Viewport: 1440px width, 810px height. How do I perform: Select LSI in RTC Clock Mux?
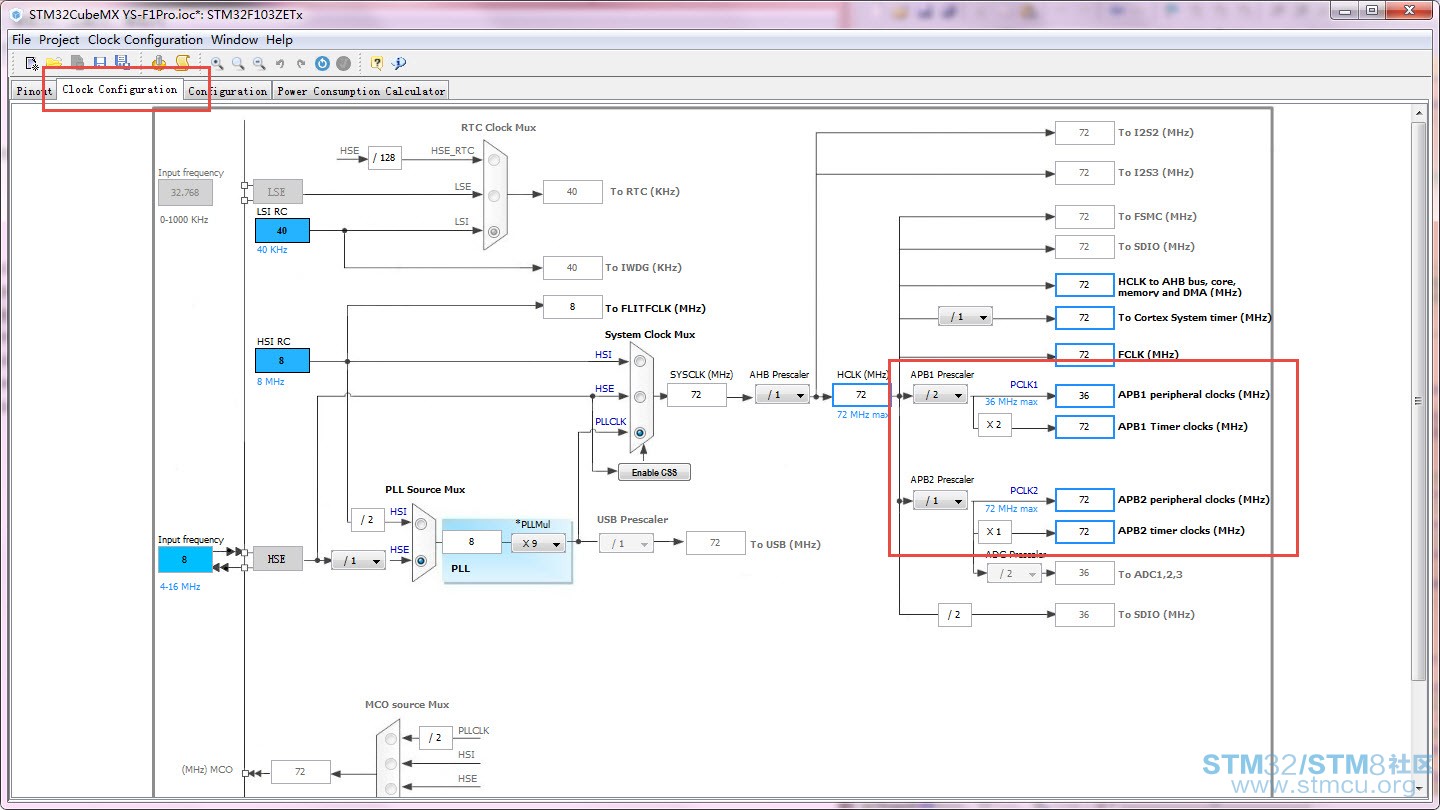pyautogui.click(x=494, y=232)
